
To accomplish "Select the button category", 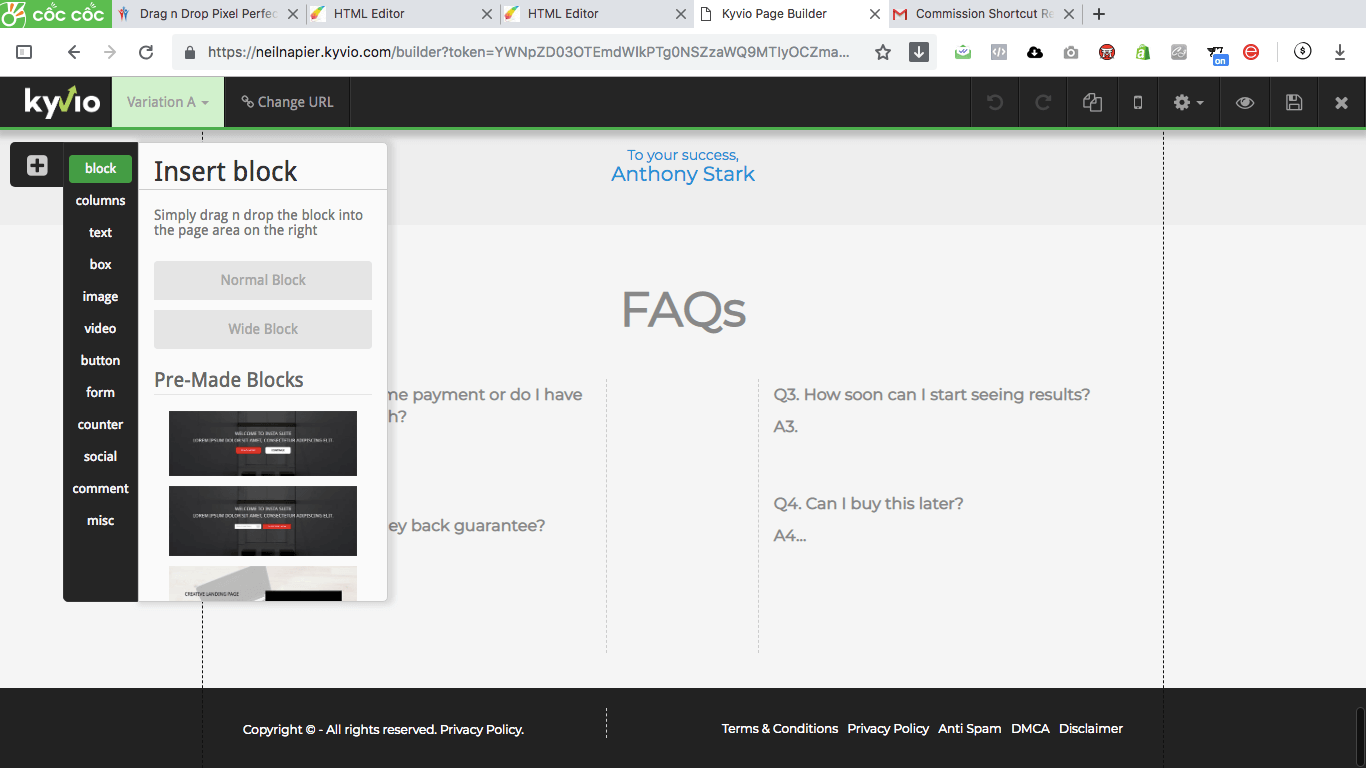I will (x=100, y=360).
